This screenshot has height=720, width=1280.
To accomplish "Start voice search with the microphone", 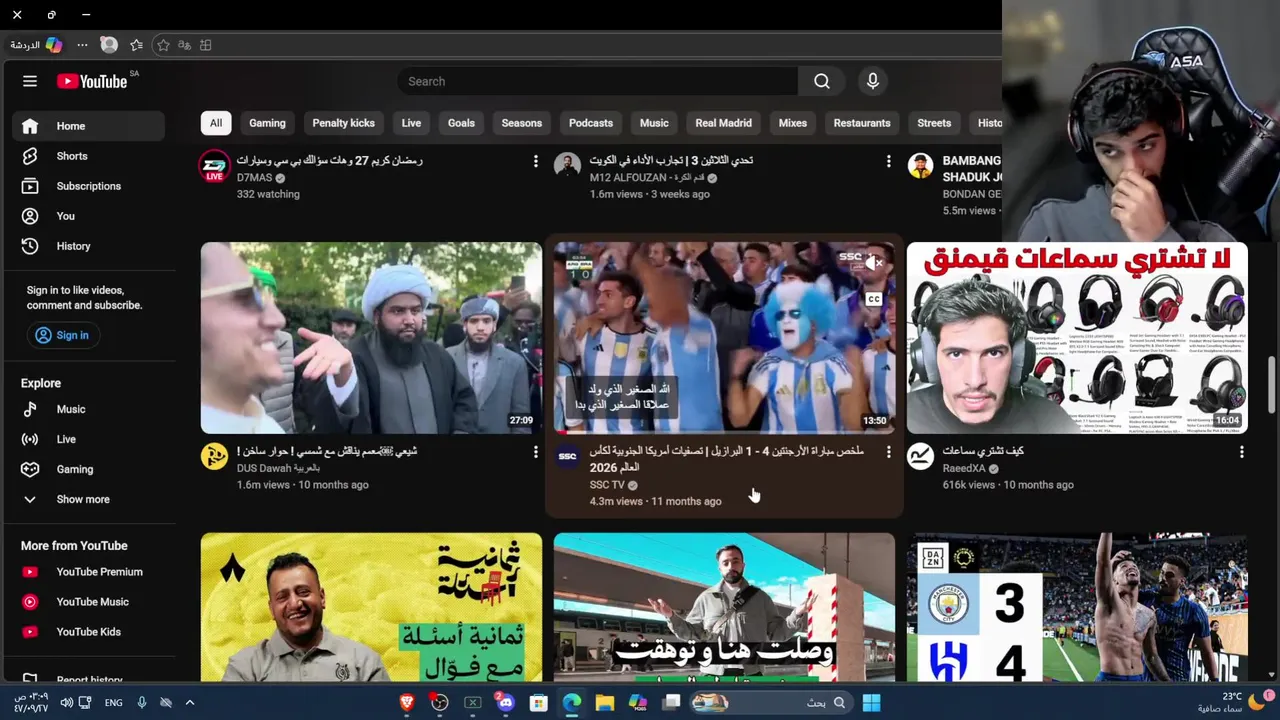I will (873, 81).
